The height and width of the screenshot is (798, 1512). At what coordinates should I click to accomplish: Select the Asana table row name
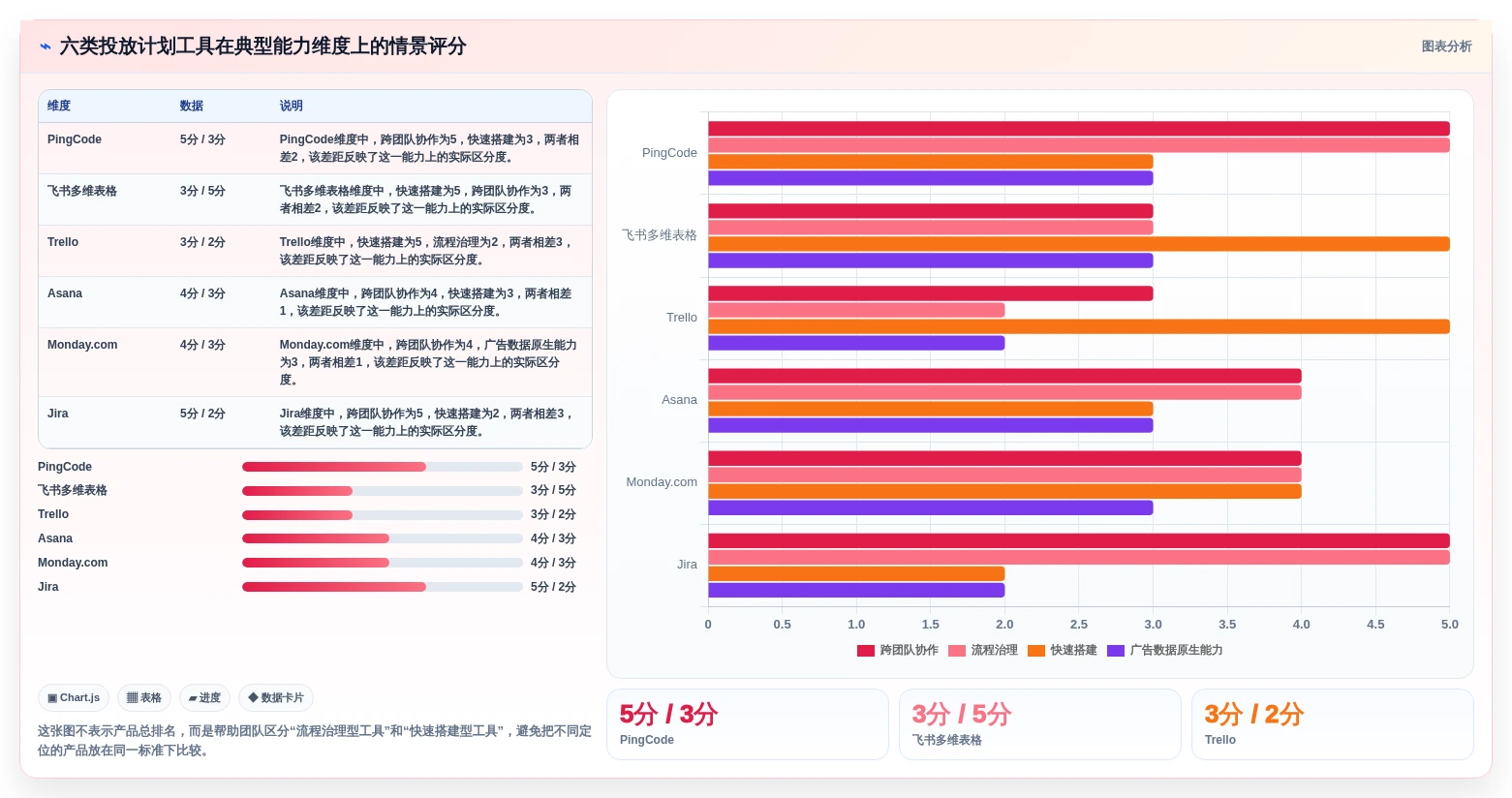pos(65,293)
